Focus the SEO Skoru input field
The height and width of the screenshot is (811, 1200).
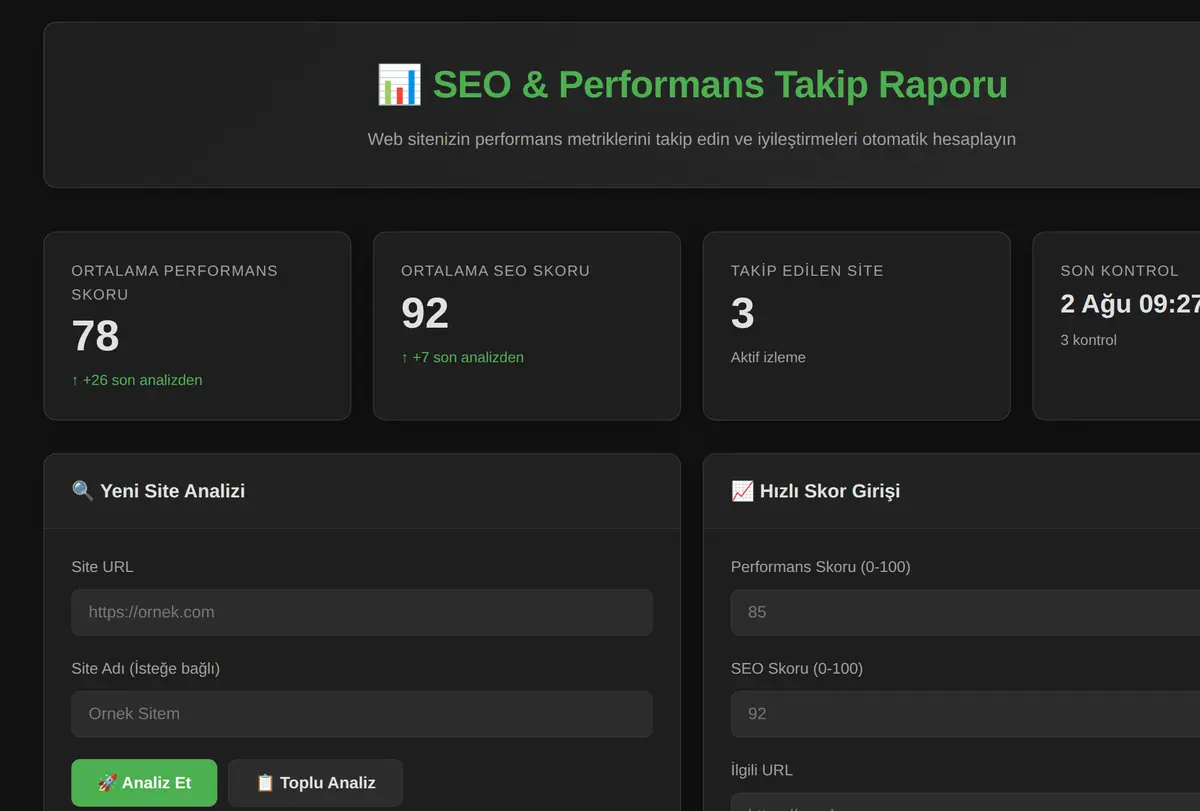click(x=965, y=714)
